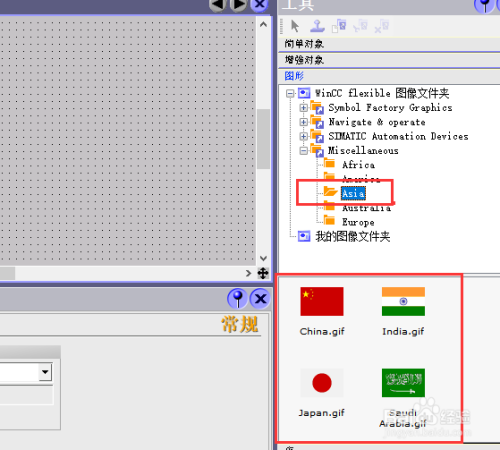The width and height of the screenshot is (500, 450).
Task: Open the Australia folder
Action: click(x=366, y=208)
